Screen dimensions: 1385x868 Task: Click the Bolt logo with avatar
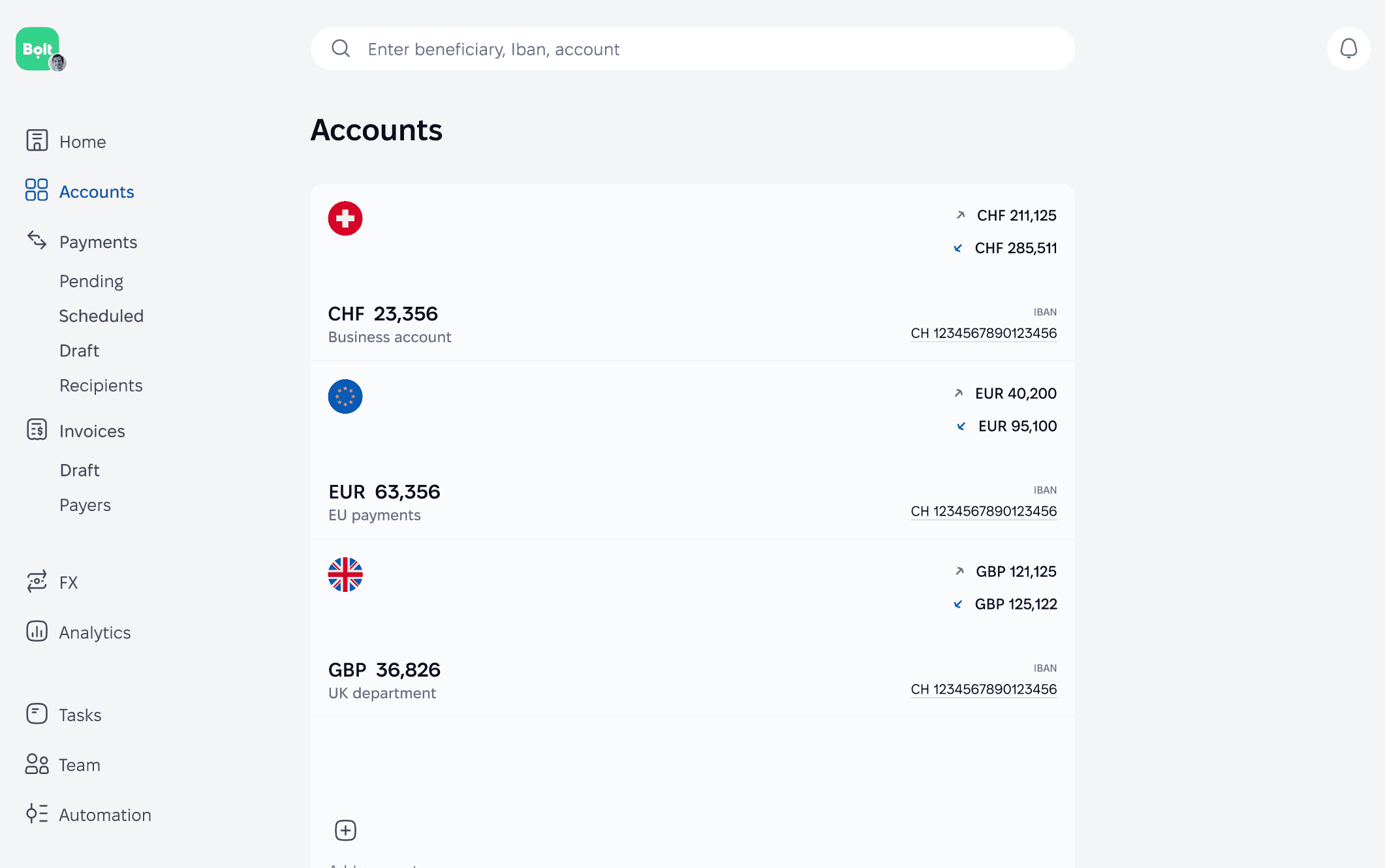[39, 49]
